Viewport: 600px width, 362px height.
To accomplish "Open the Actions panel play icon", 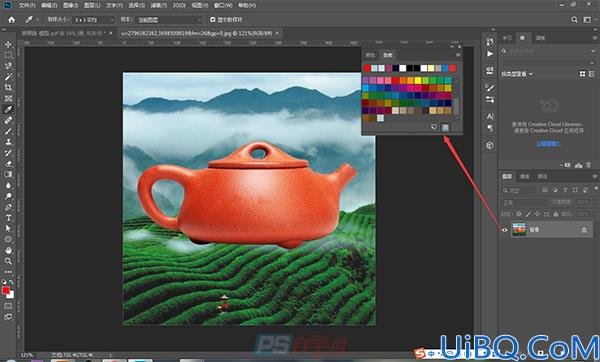I will coord(490,54).
